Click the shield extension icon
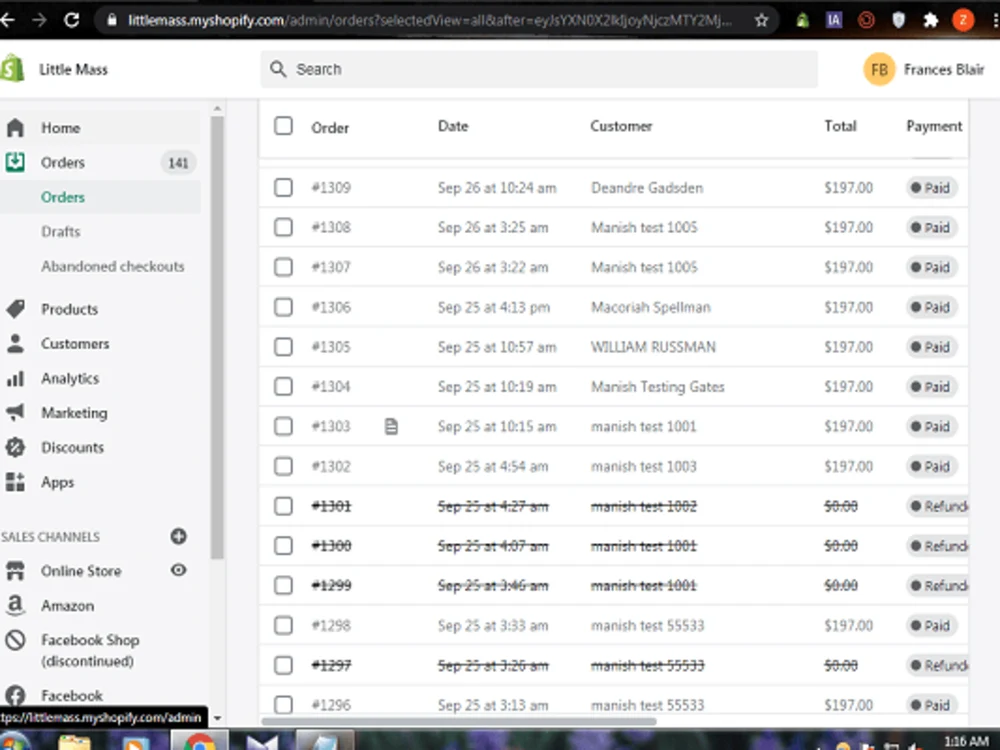The width and height of the screenshot is (1000, 750). pos(899,20)
